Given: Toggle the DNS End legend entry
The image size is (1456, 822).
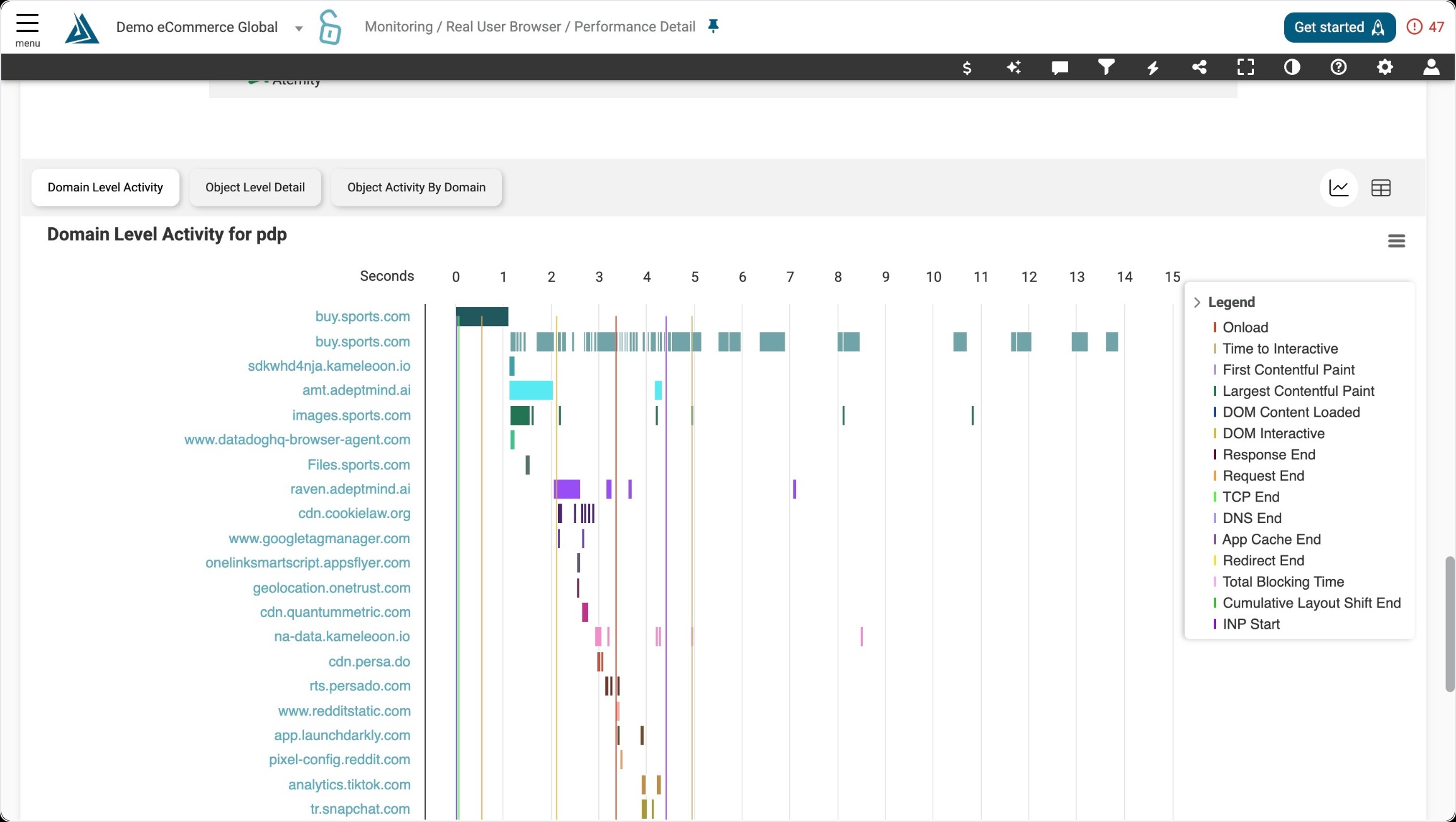Looking at the screenshot, I should 1247,518.
